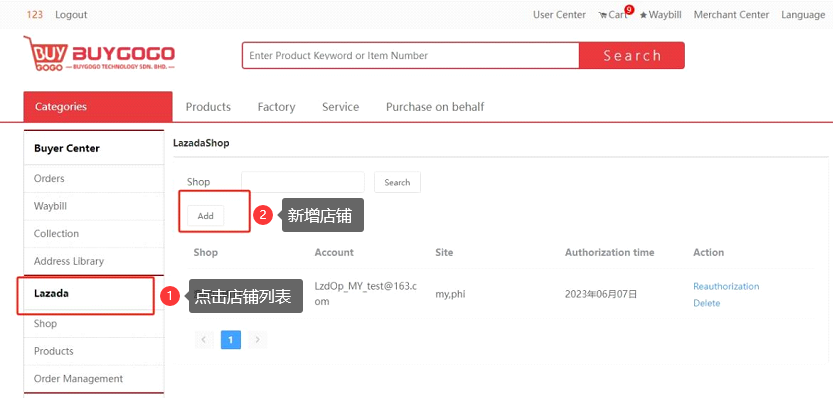The width and height of the screenshot is (833, 398).
Task: Go to the previous page arrow
Action: pos(204,340)
